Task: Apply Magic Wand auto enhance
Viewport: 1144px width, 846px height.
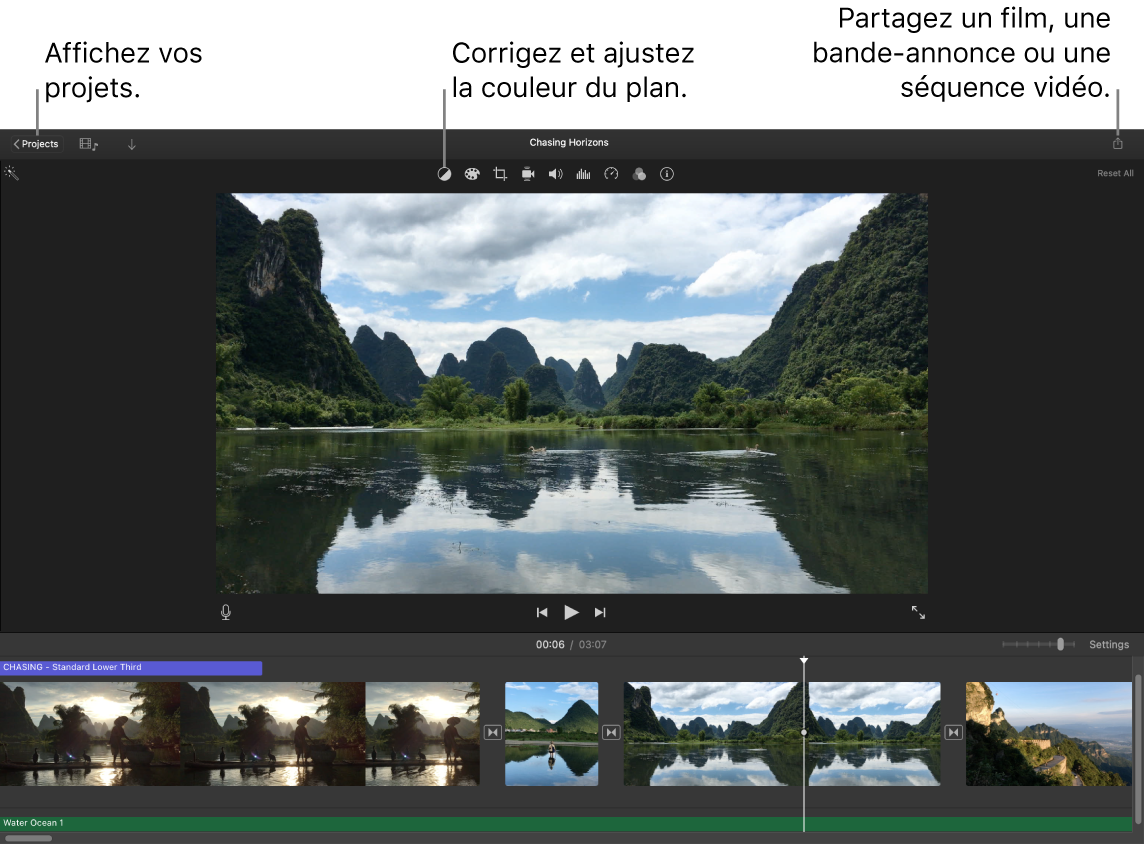Action: [11, 173]
